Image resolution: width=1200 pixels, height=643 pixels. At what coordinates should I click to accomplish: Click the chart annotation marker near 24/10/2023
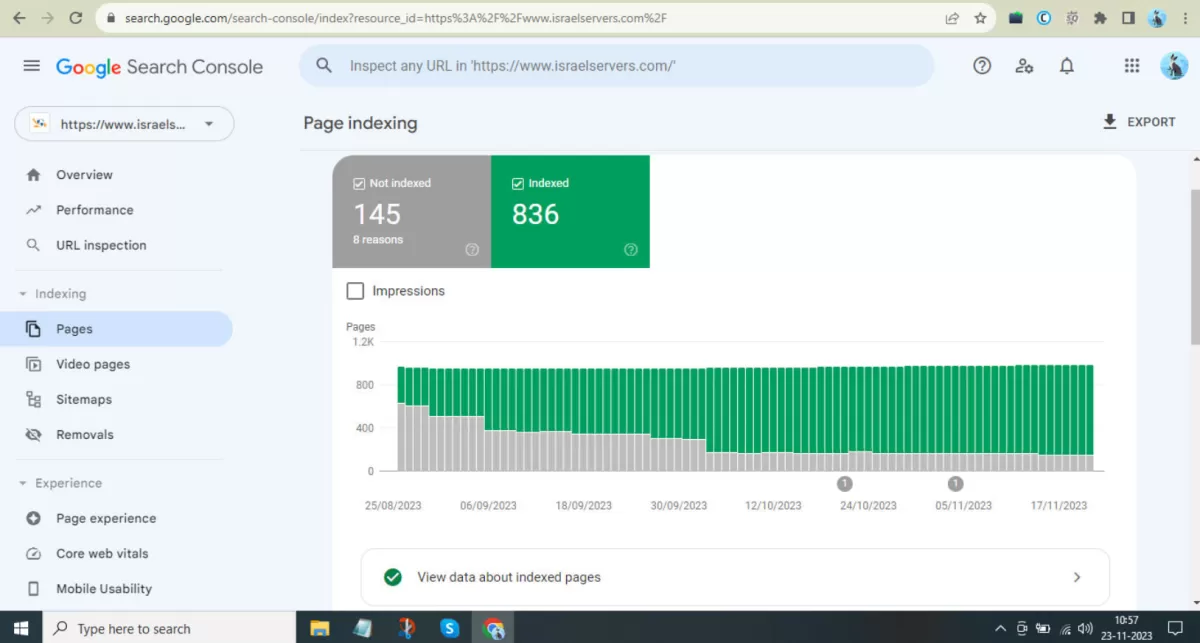[845, 484]
